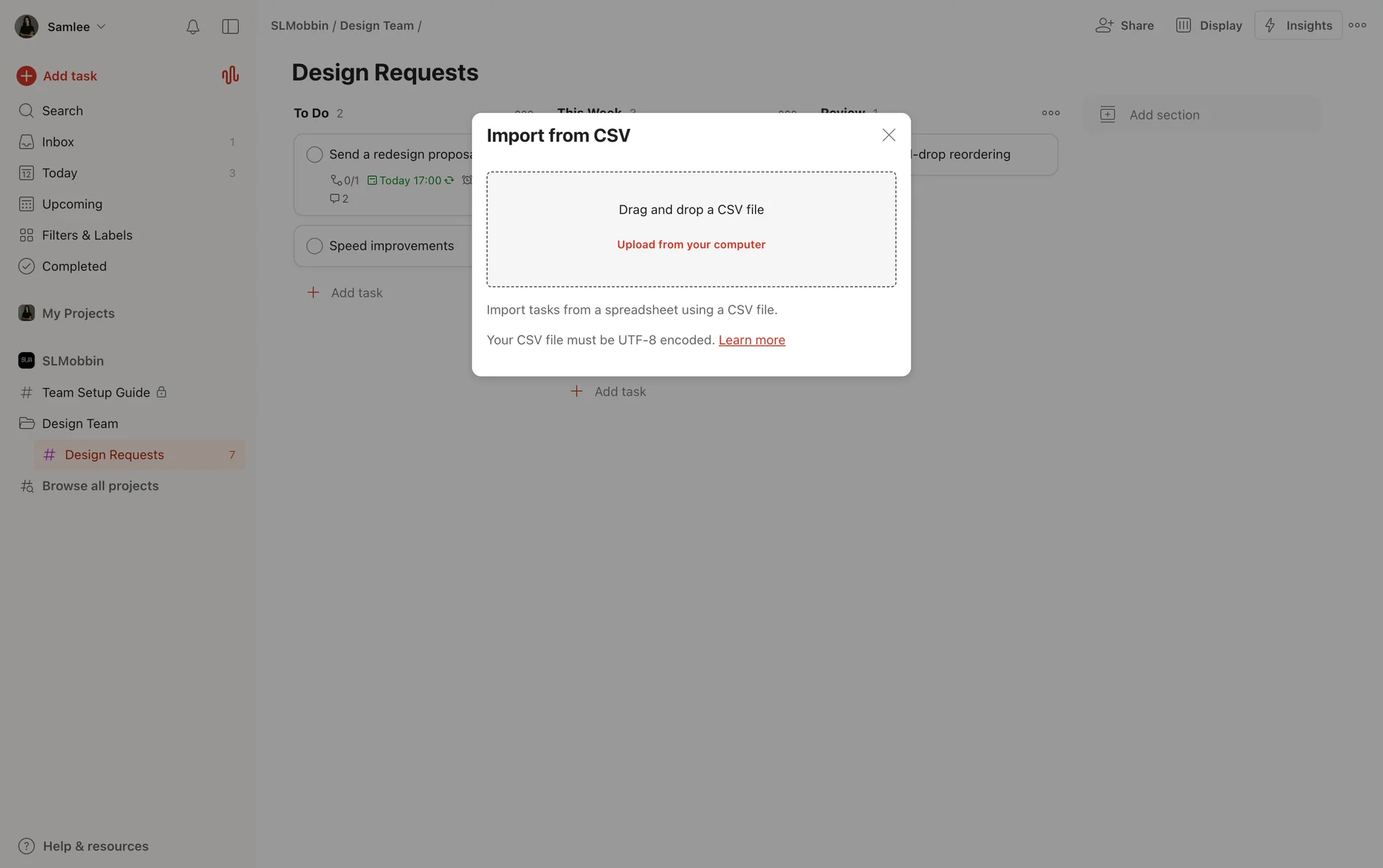The width and height of the screenshot is (1383, 868).
Task: Open the Review section options menu
Action: coord(1050,113)
